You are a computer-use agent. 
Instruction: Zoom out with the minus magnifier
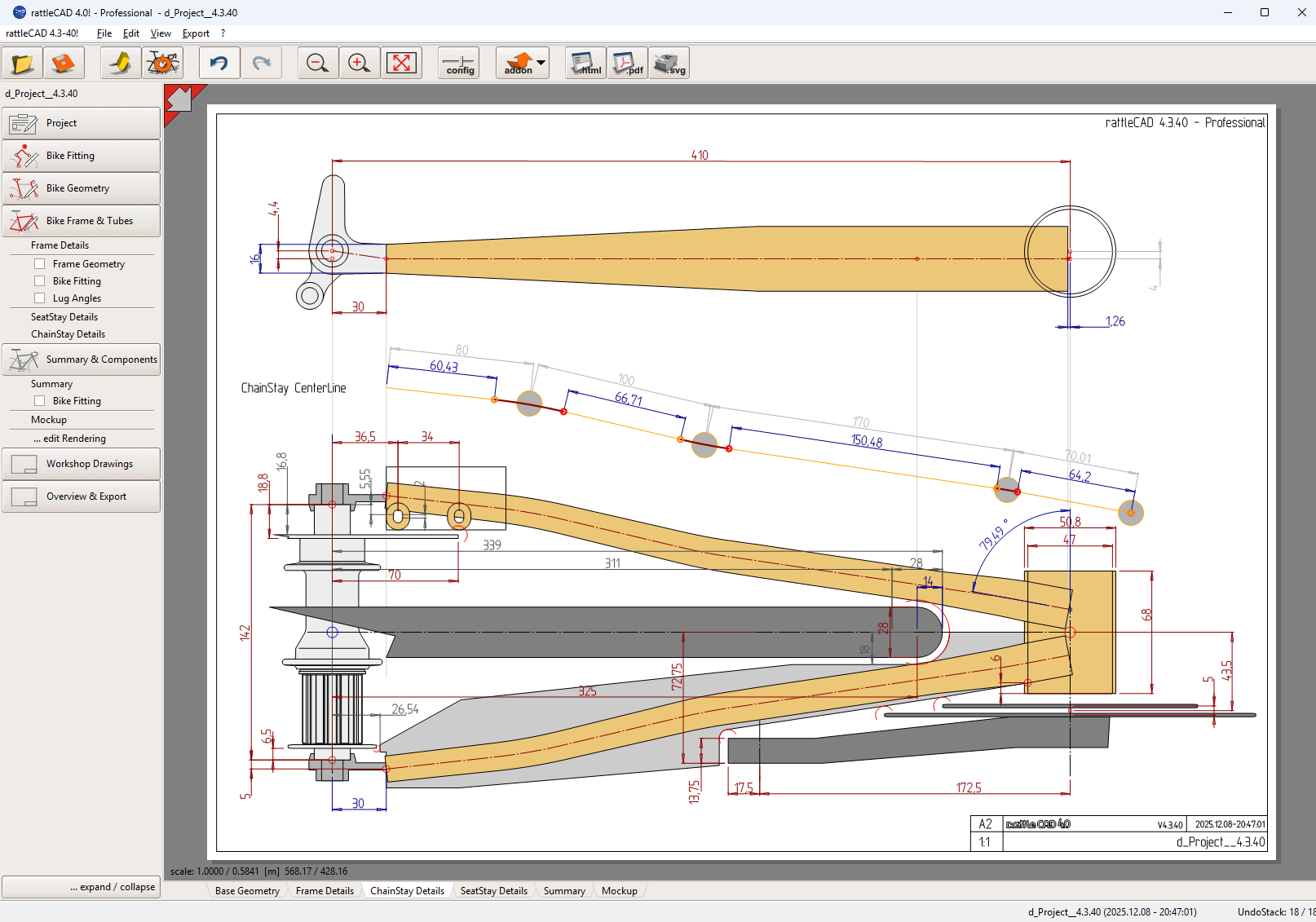[317, 64]
